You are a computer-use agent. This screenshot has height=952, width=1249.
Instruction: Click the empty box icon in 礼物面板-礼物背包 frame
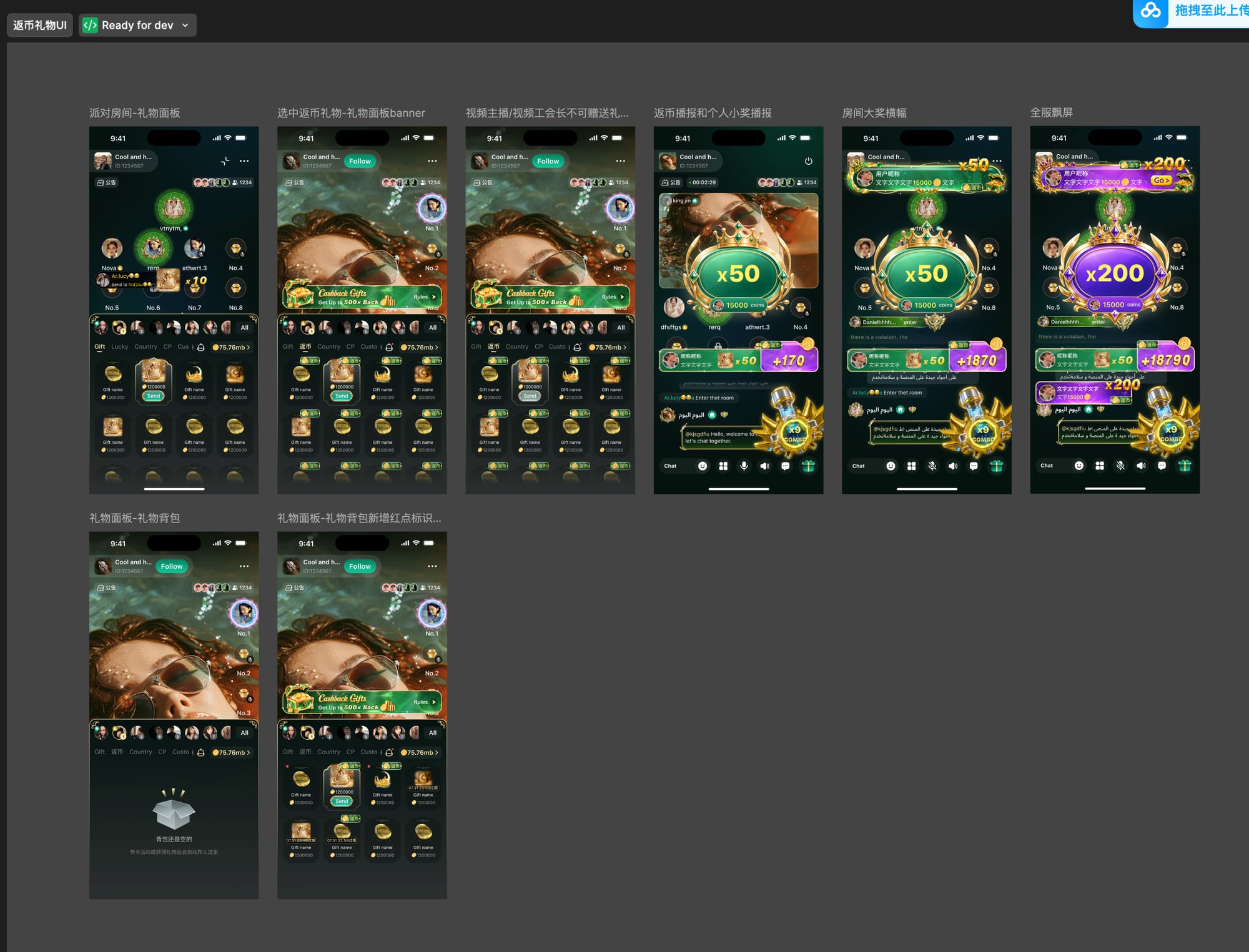click(174, 808)
